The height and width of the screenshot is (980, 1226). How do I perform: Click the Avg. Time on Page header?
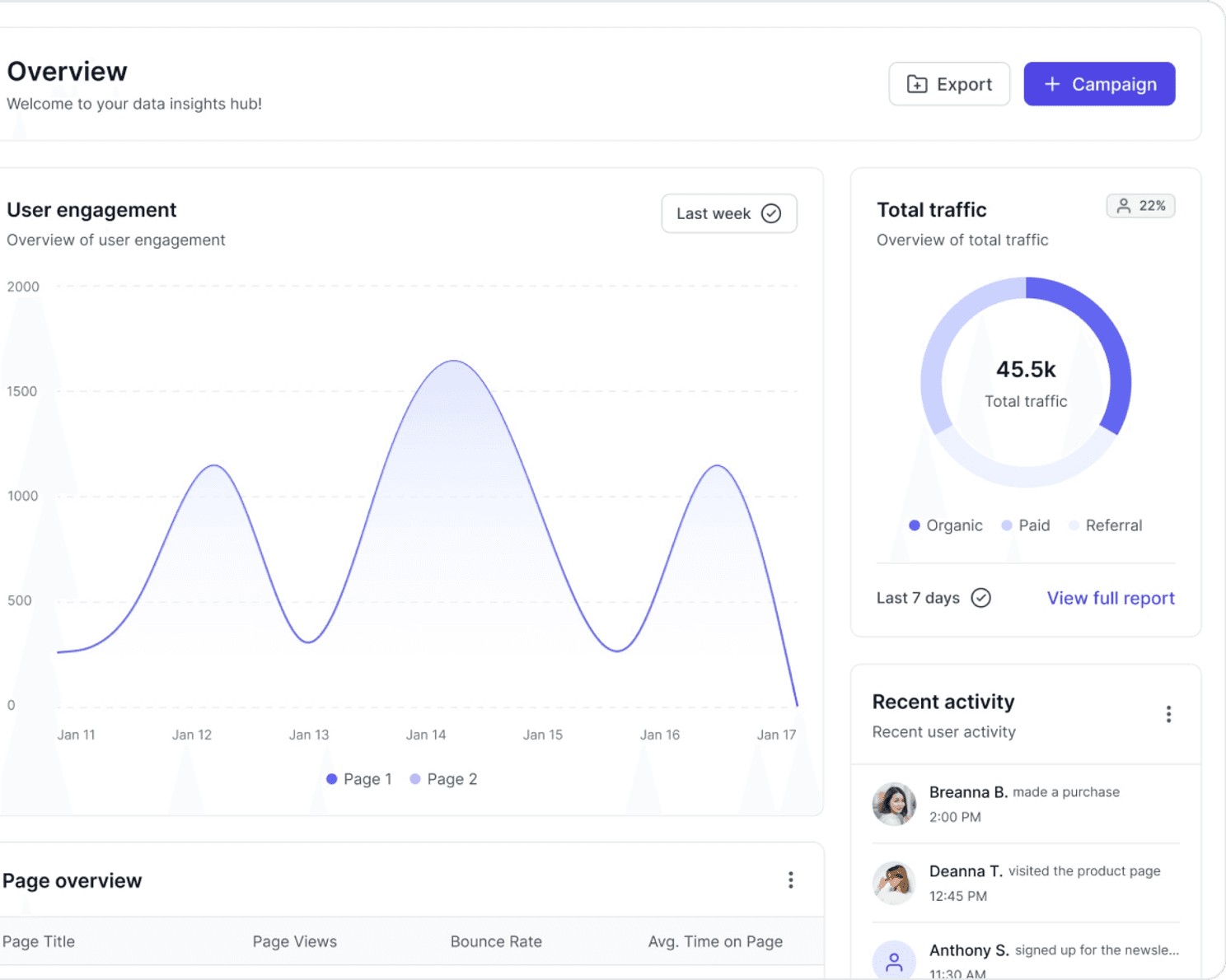715,941
